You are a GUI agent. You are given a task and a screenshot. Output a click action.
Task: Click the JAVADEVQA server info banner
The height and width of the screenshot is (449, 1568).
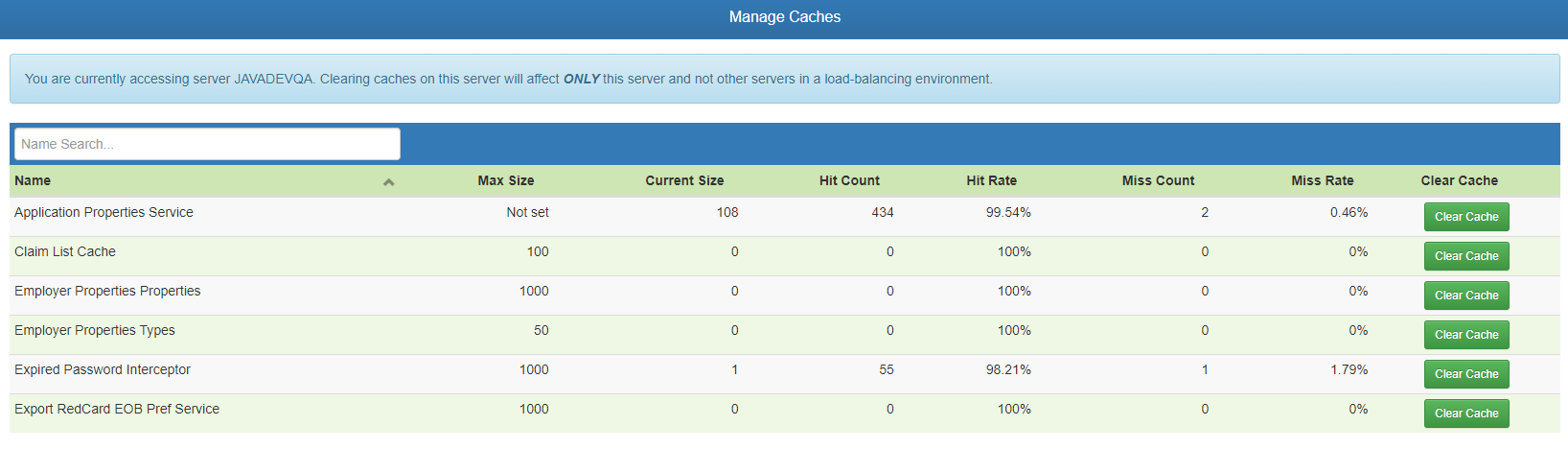click(508, 79)
